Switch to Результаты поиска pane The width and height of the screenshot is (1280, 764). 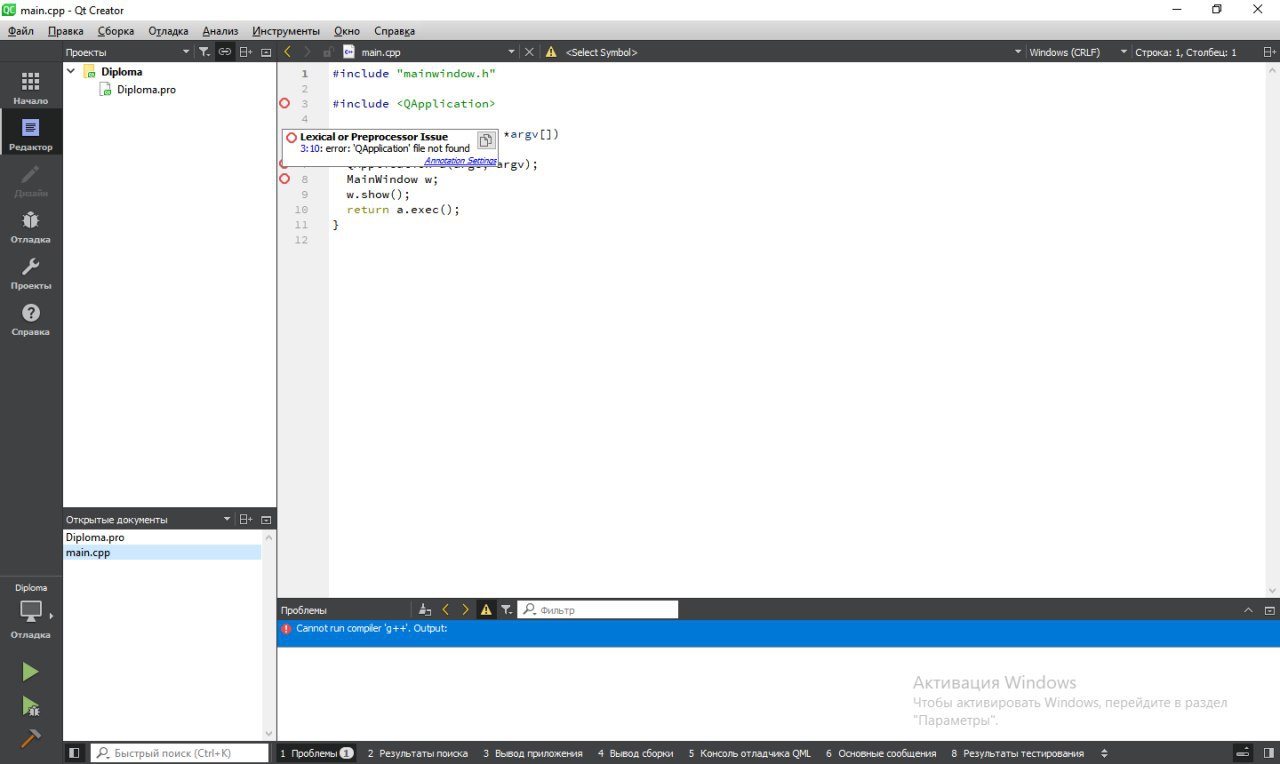pyautogui.click(x=417, y=753)
